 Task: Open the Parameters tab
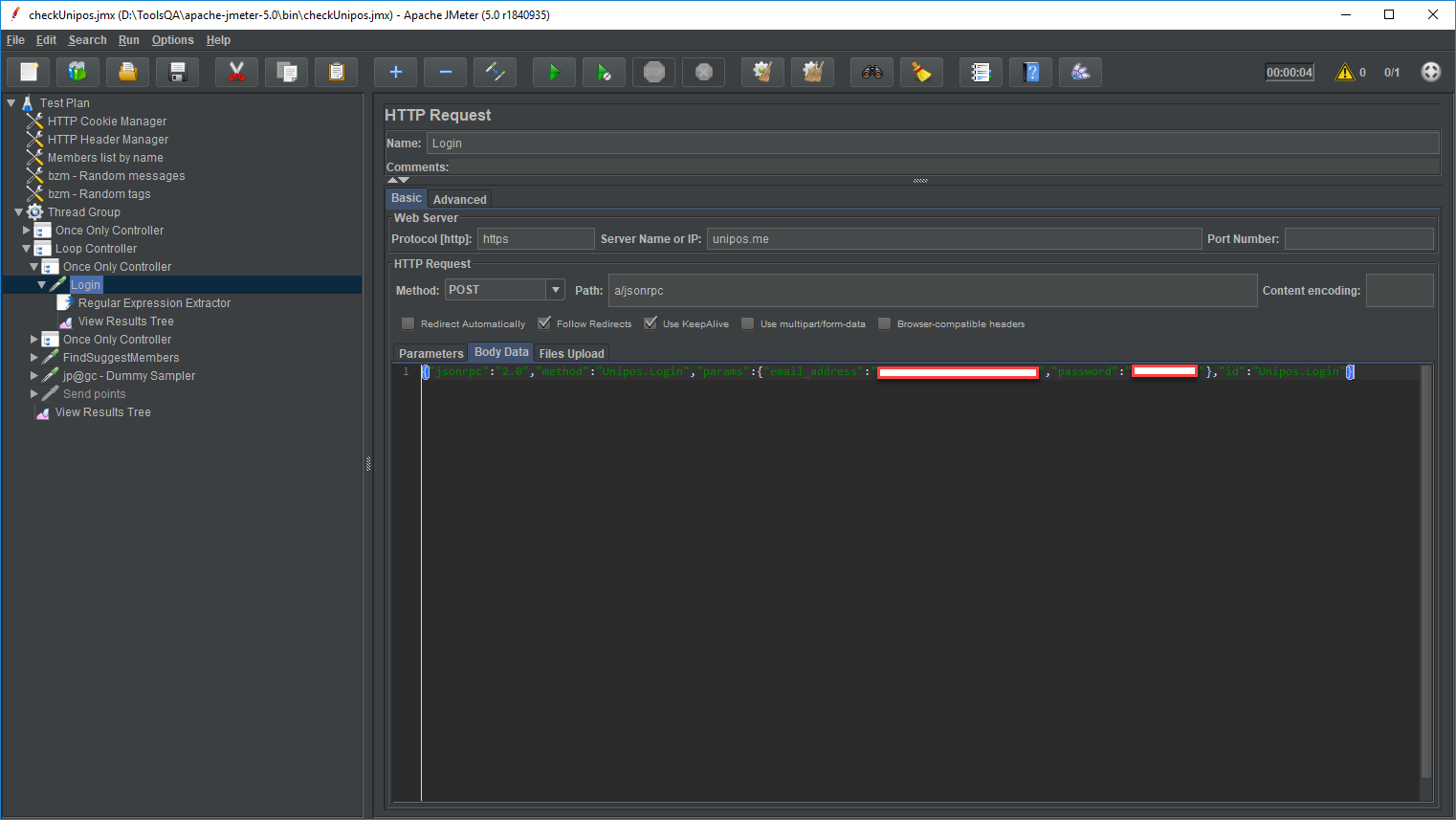[x=430, y=353]
